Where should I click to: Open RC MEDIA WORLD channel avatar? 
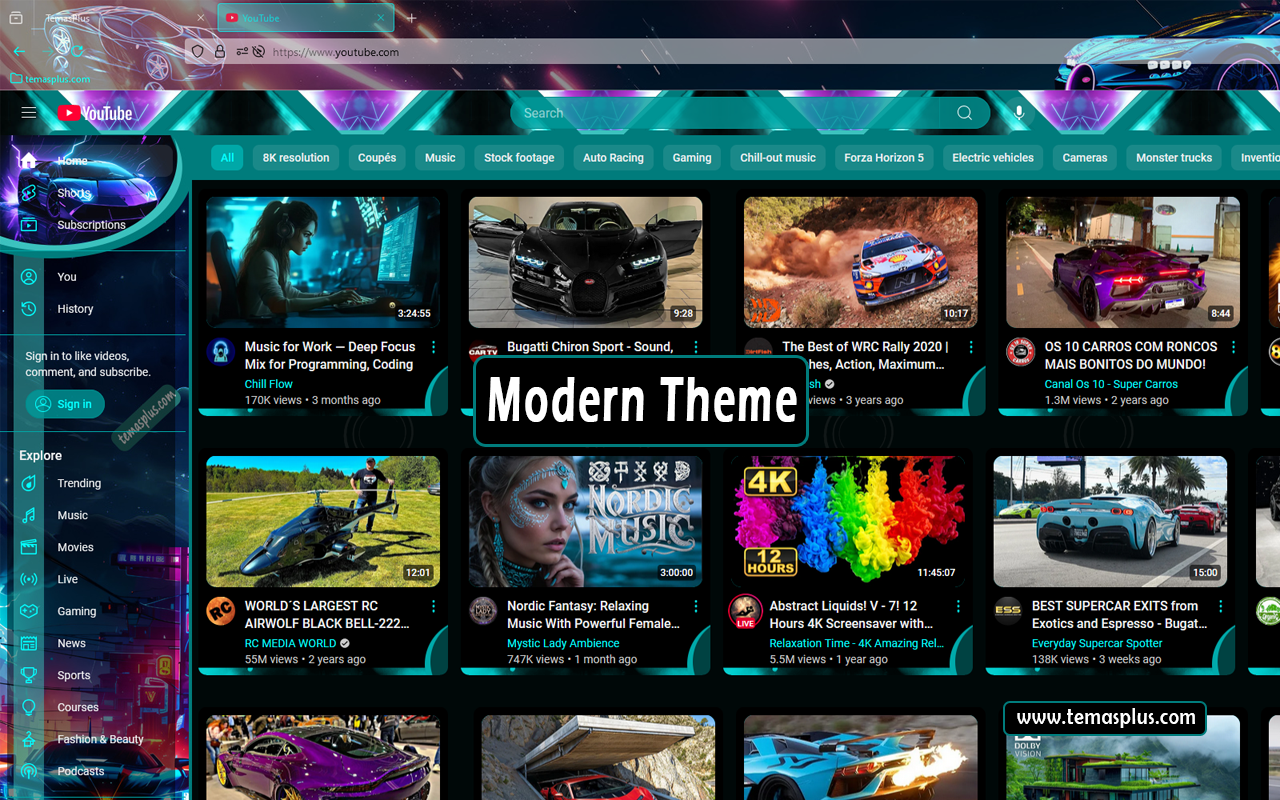[x=221, y=611]
